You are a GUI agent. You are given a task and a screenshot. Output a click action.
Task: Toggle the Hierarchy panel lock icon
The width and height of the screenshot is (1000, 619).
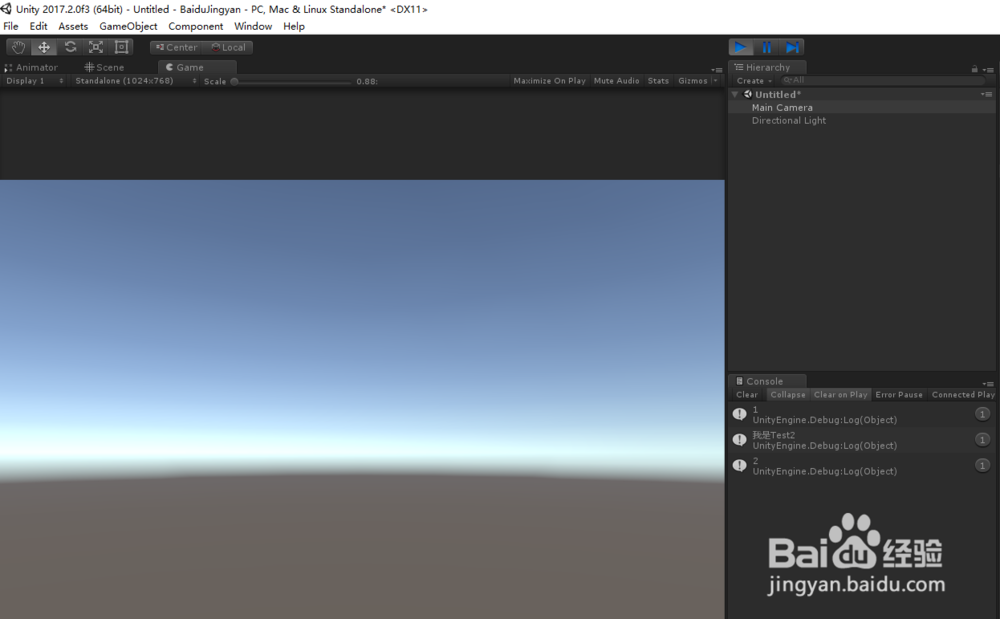[974, 69]
